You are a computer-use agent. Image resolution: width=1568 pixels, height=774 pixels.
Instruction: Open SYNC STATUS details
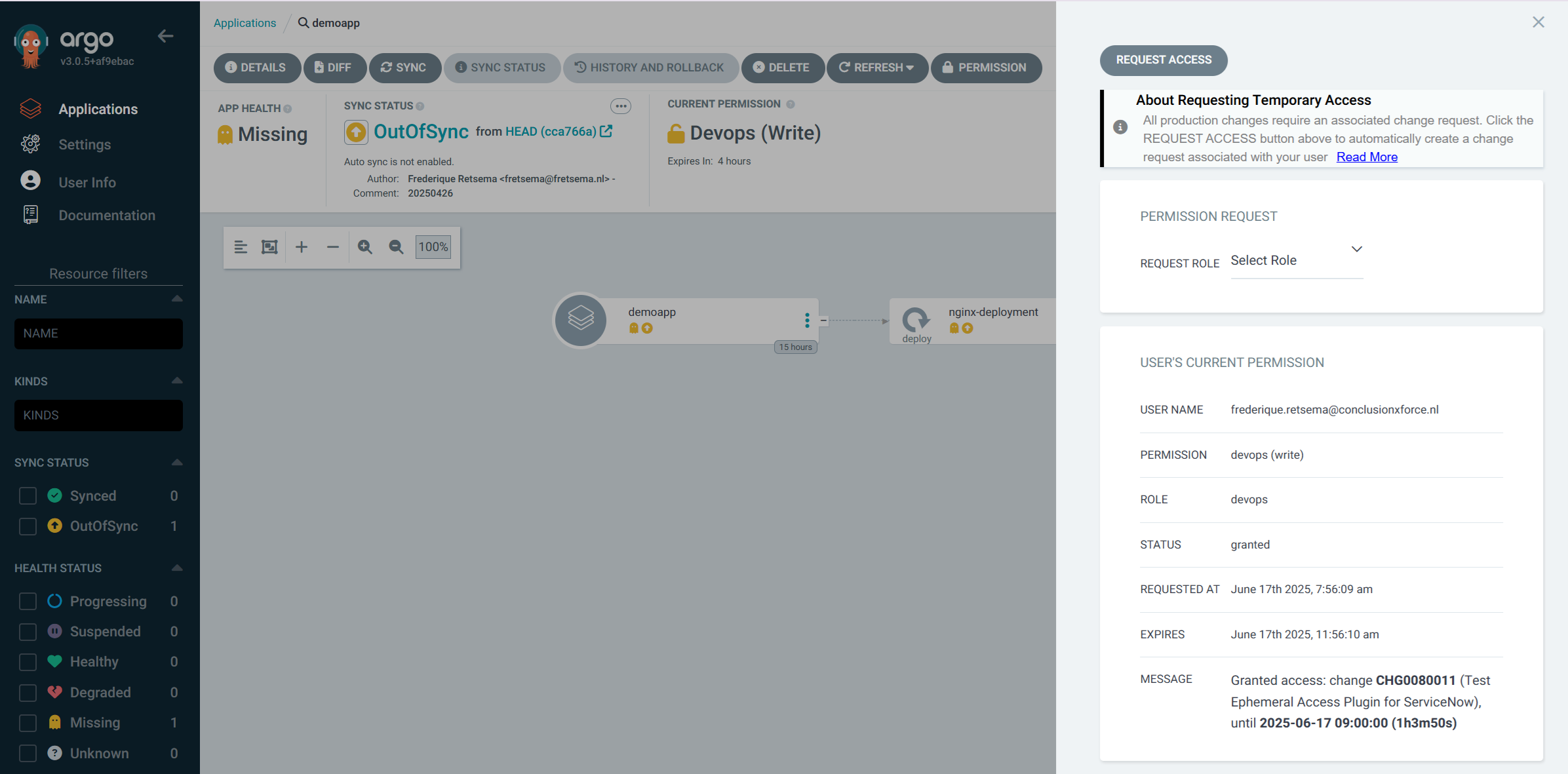[501, 68]
